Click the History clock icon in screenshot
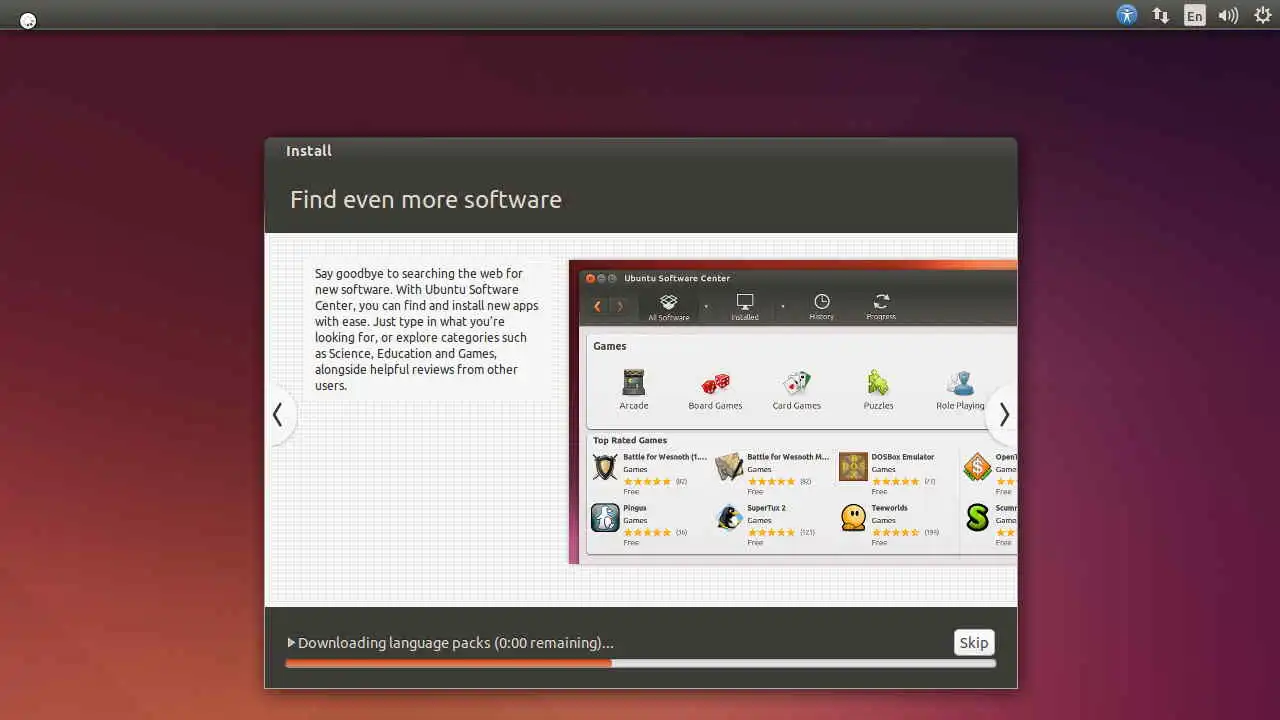The image size is (1280, 720). [821, 301]
